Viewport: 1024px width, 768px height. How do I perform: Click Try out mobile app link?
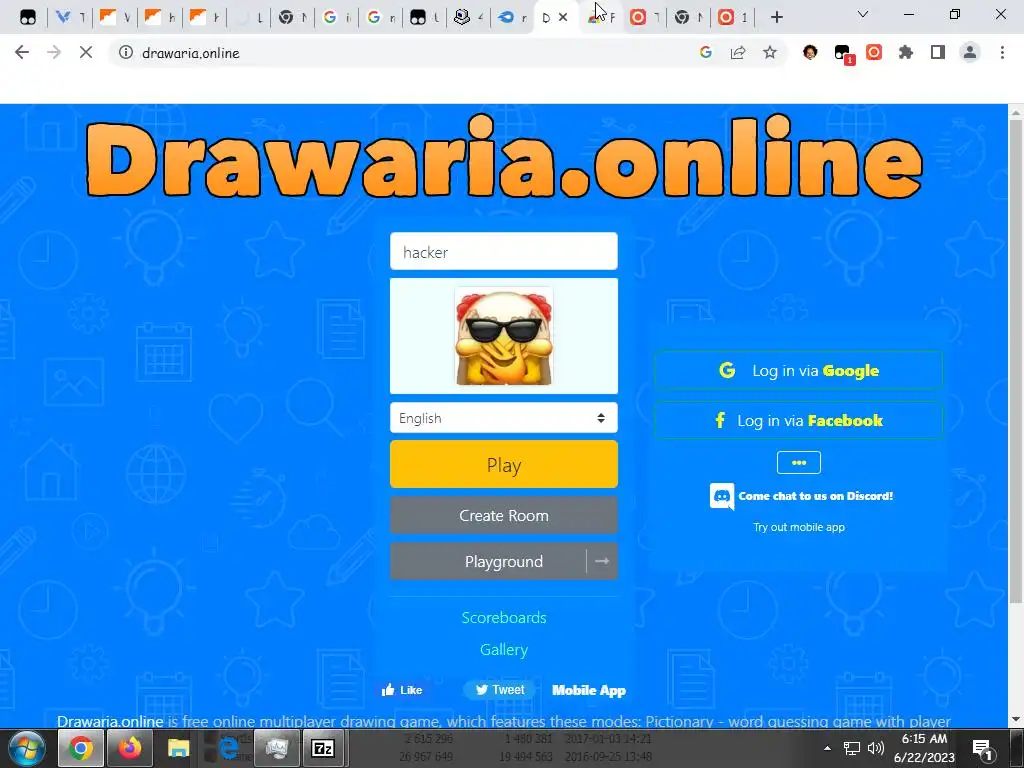pyautogui.click(x=799, y=527)
